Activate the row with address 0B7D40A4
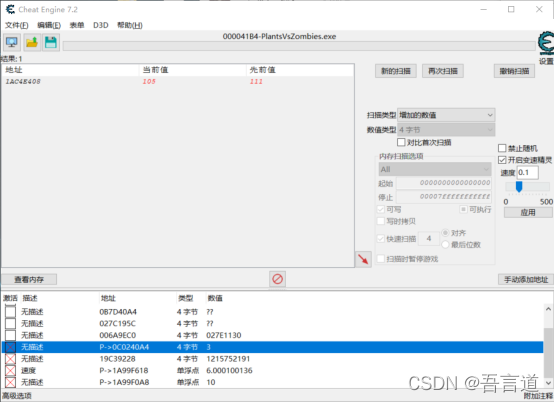Image resolution: width=554 pixels, height=402 pixels. pos(10,312)
